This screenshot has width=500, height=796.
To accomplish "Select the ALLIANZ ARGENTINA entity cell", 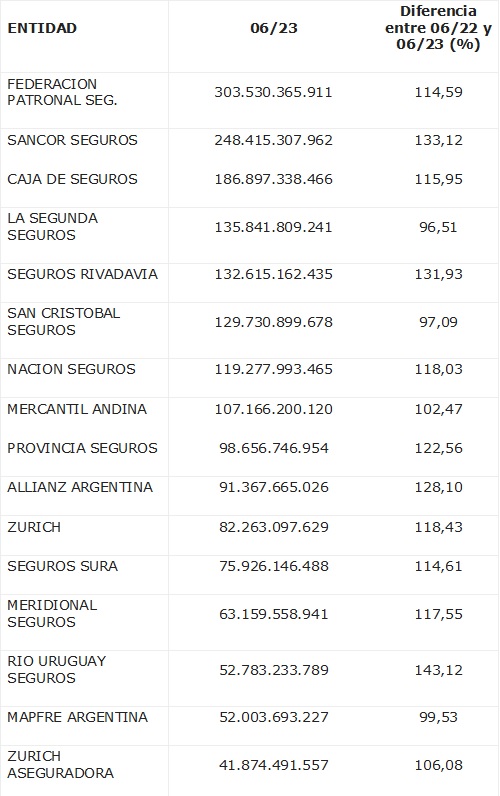I will click(80, 487).
